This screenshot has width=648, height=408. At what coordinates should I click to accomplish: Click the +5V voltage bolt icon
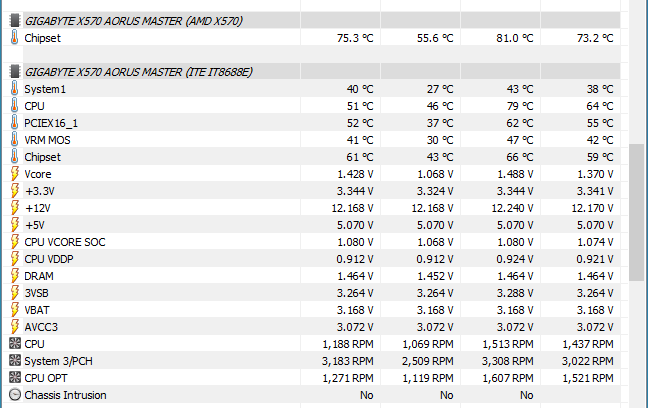(14, 224)
